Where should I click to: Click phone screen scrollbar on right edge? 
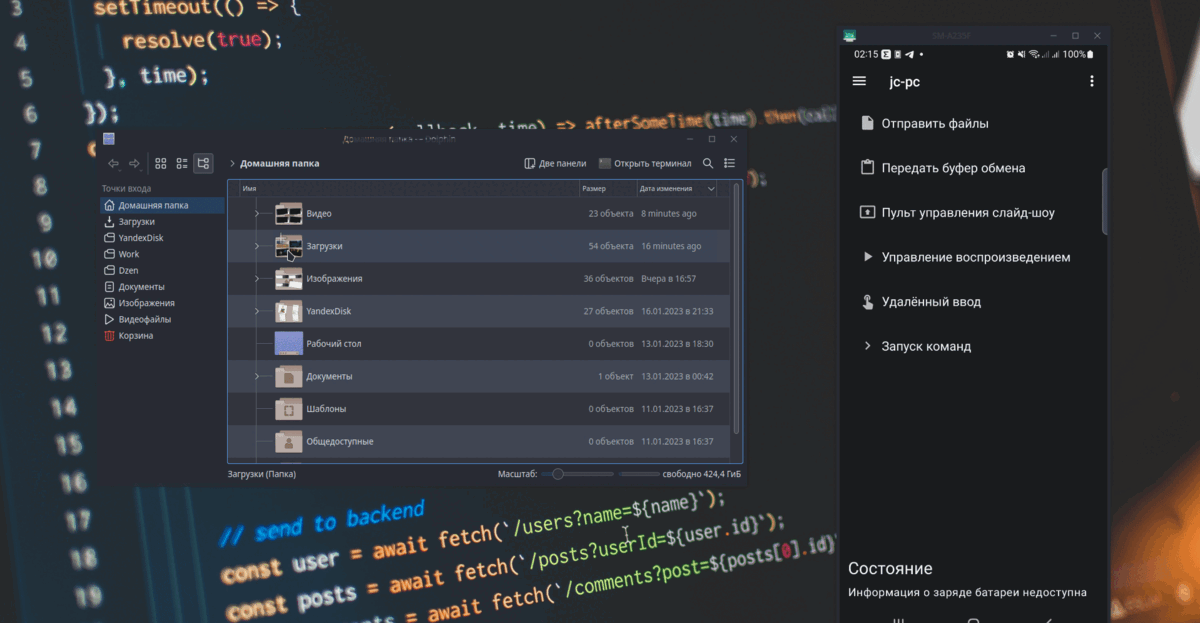tap(1104, 200)
